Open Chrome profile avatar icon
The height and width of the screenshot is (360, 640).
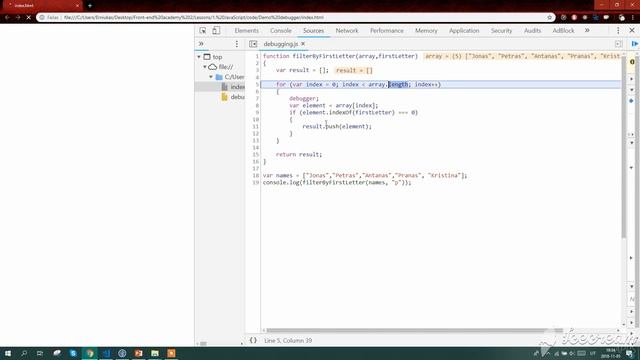622,18
